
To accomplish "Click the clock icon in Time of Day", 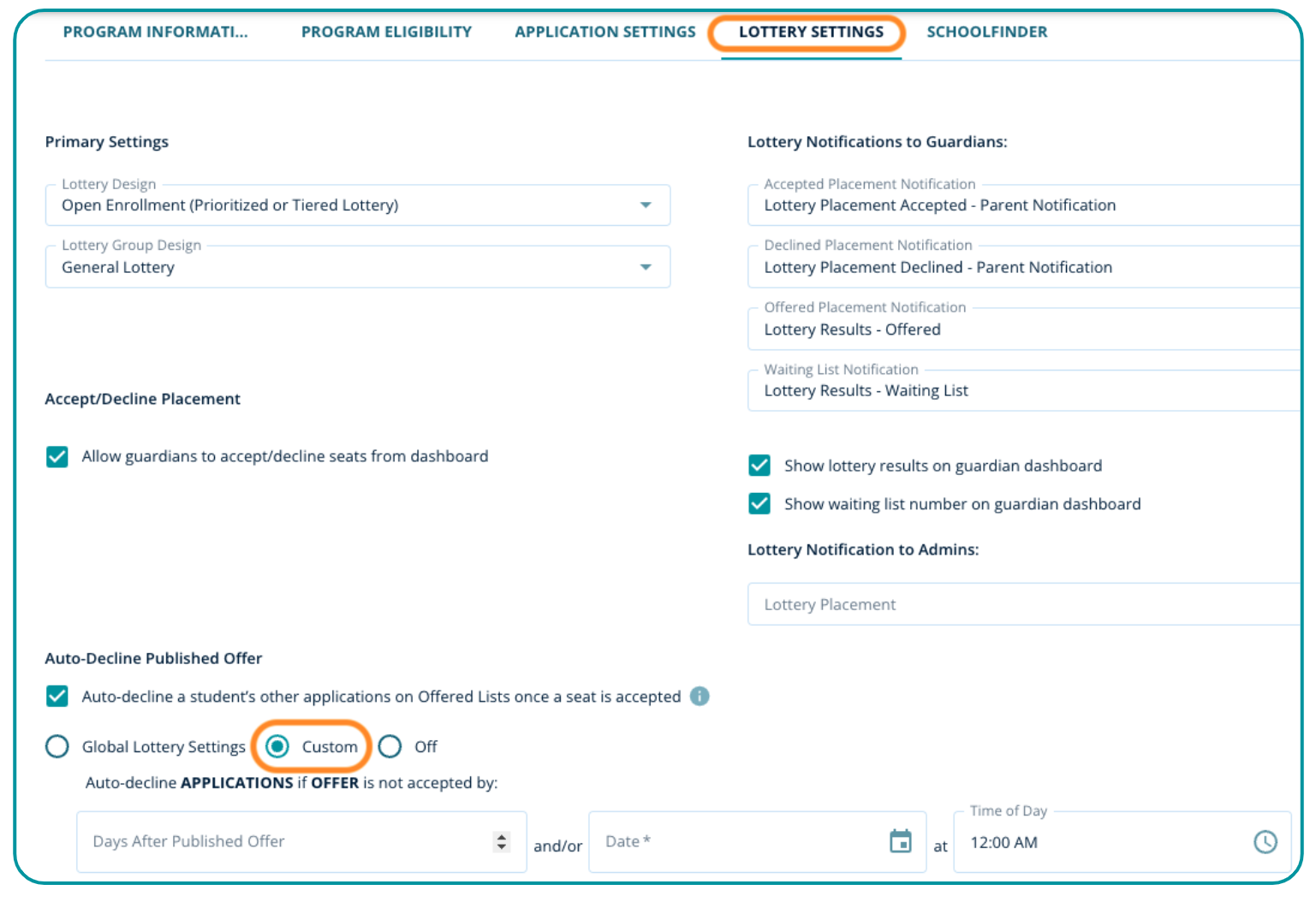I will [x=1265, y=842].
